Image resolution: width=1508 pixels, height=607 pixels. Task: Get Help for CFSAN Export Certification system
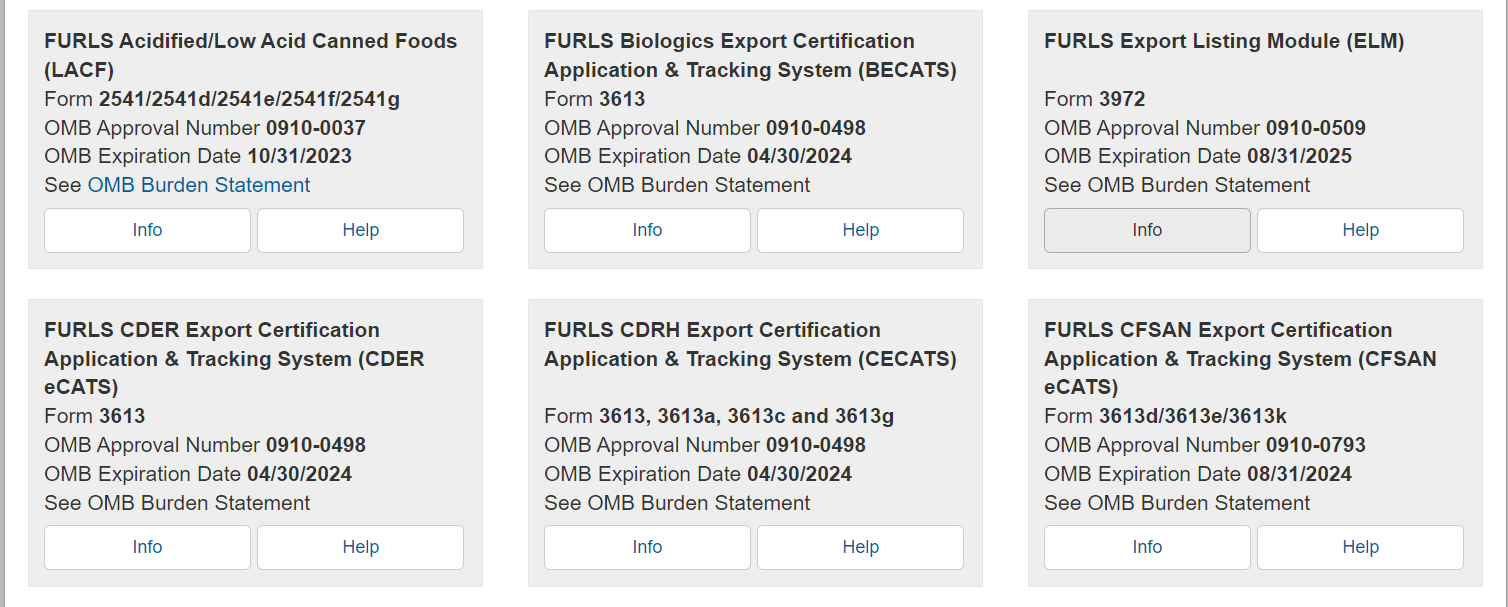[x=1360, y=547]
